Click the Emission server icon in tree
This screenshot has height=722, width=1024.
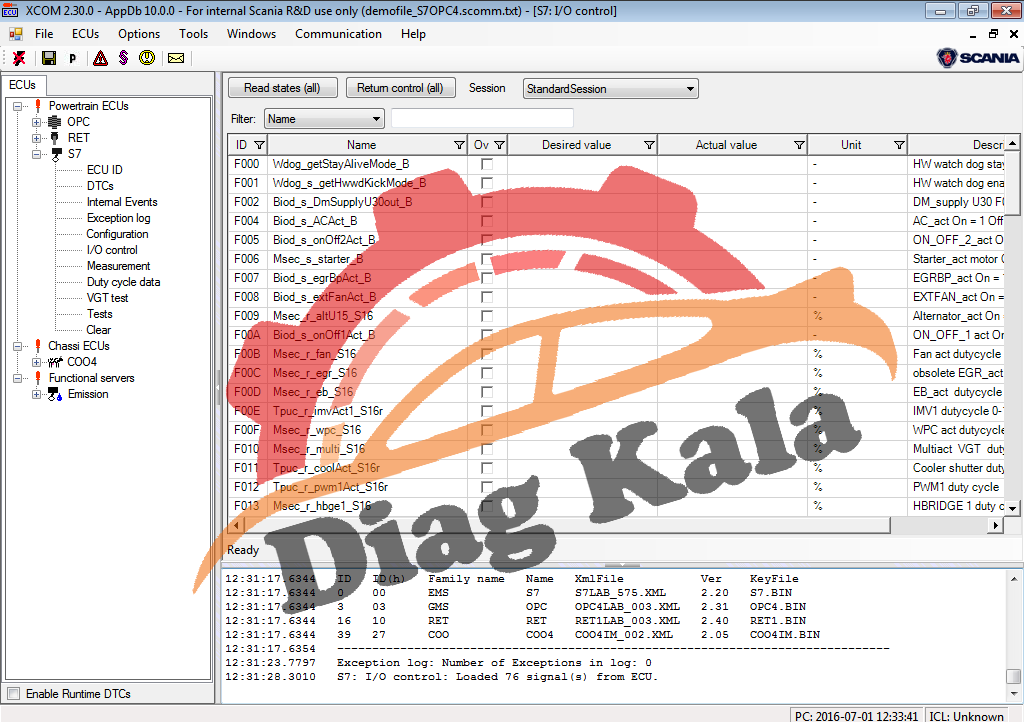(56, 394)
